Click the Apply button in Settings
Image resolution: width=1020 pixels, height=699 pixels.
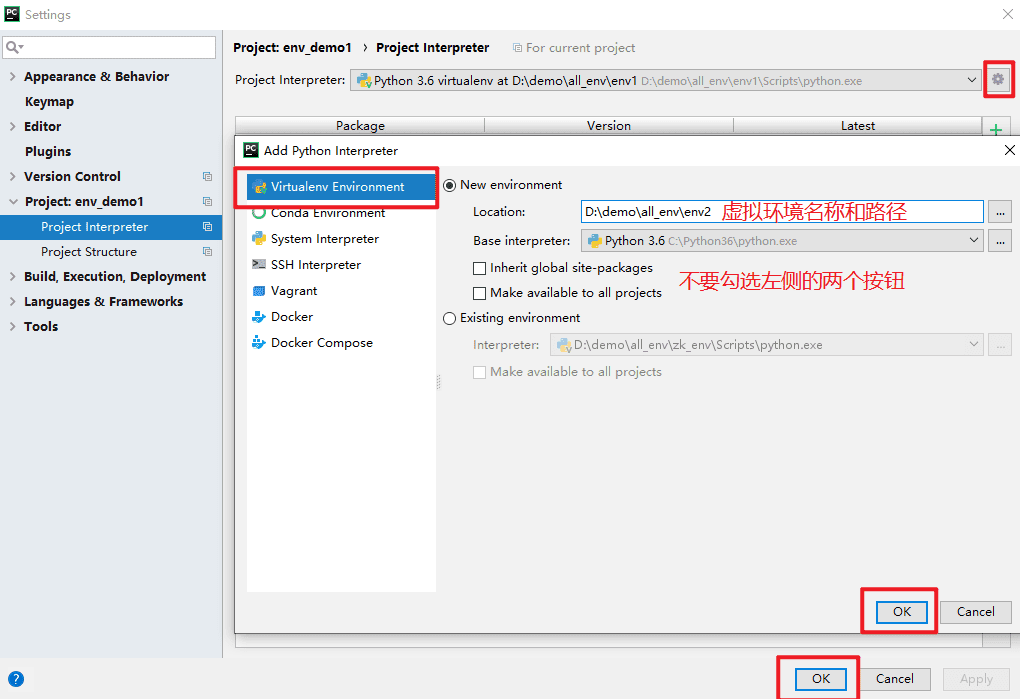(976, 679)
